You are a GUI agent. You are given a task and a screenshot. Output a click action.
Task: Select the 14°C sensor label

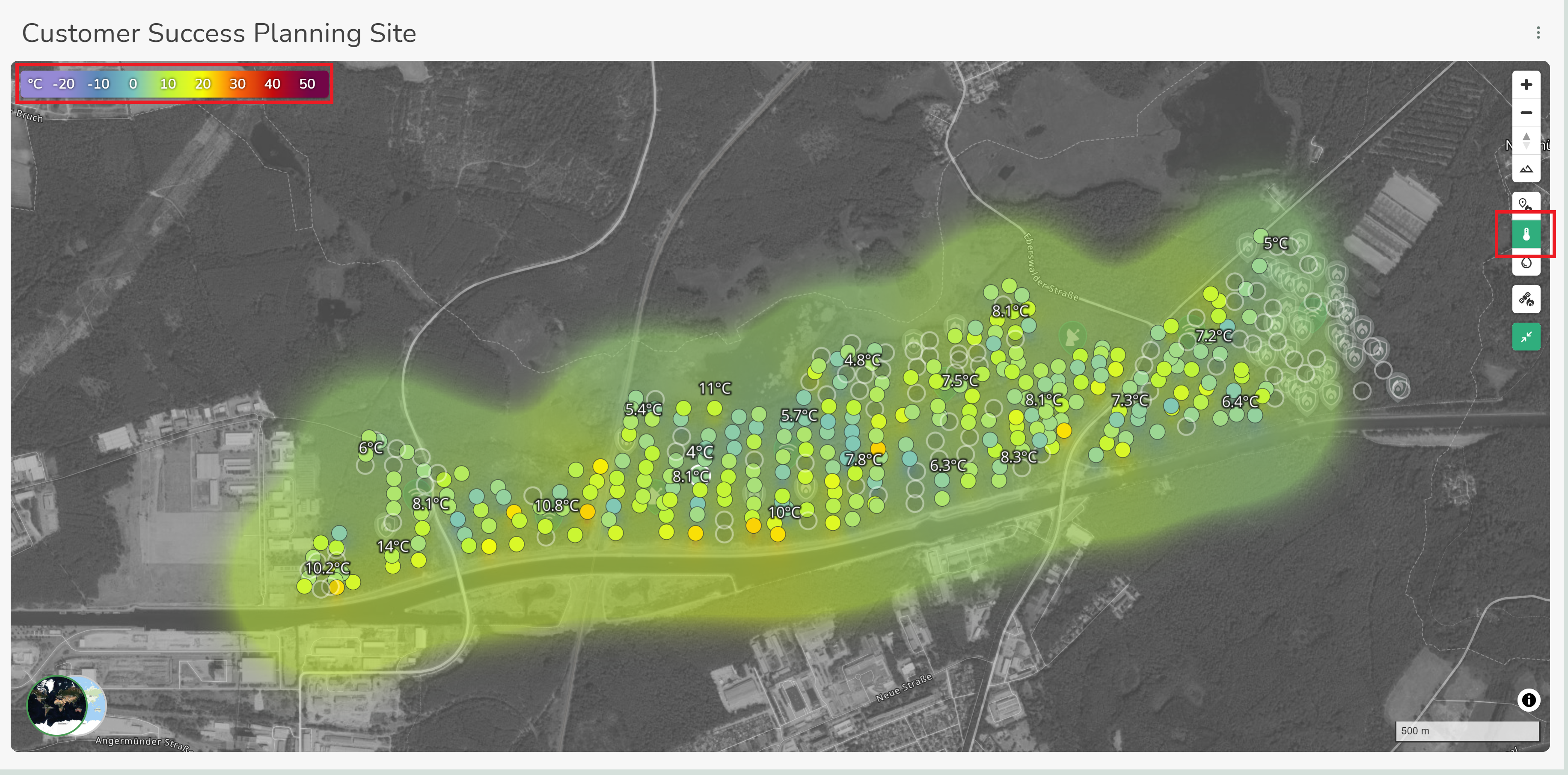click(x=392, y=547)
